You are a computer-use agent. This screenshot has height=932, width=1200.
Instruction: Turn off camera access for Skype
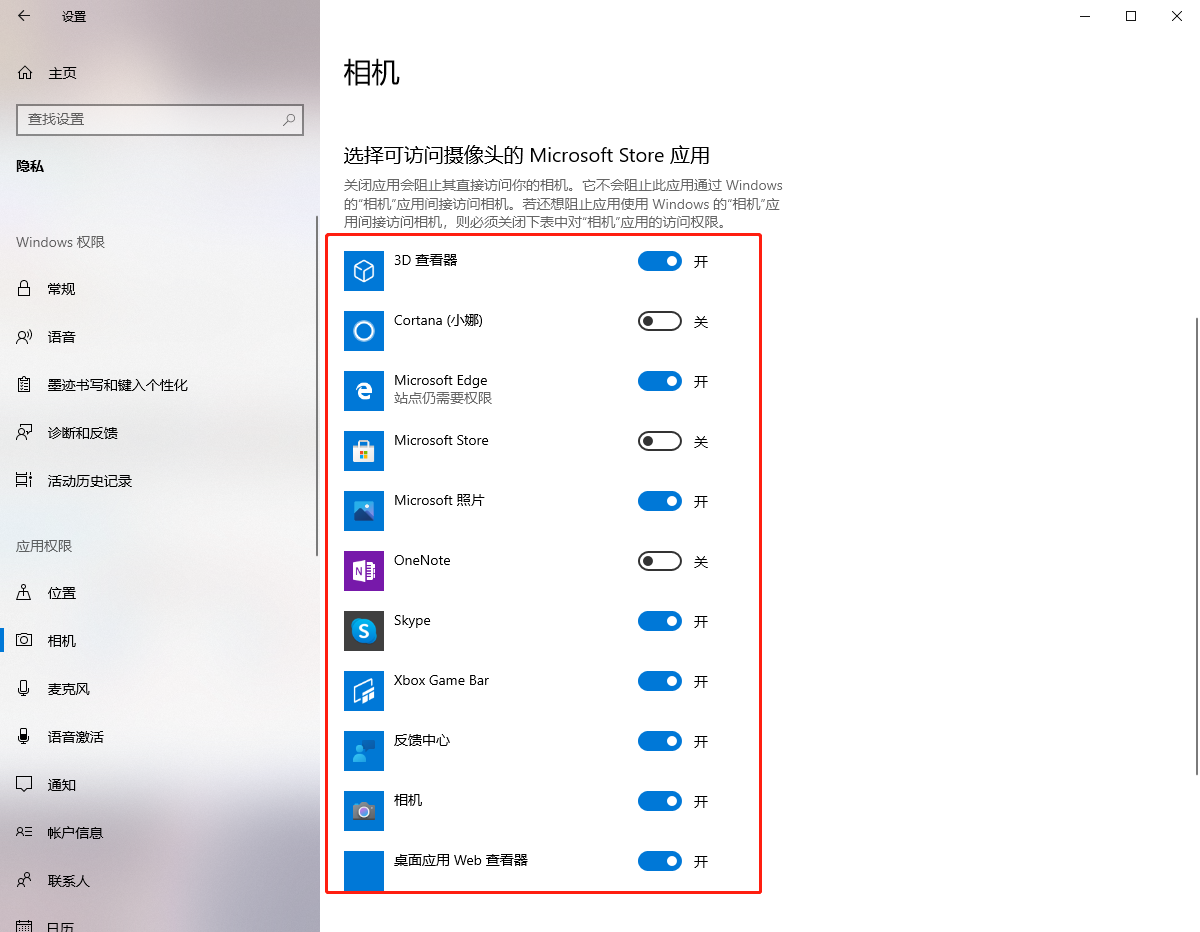tap(659, 621)
